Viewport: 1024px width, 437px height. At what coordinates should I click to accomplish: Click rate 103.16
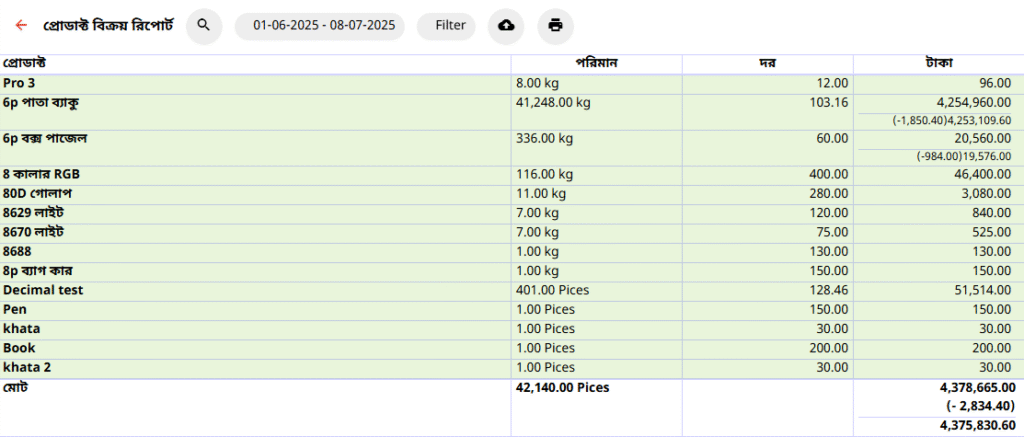pyautogui.click(x=829, y=103)
